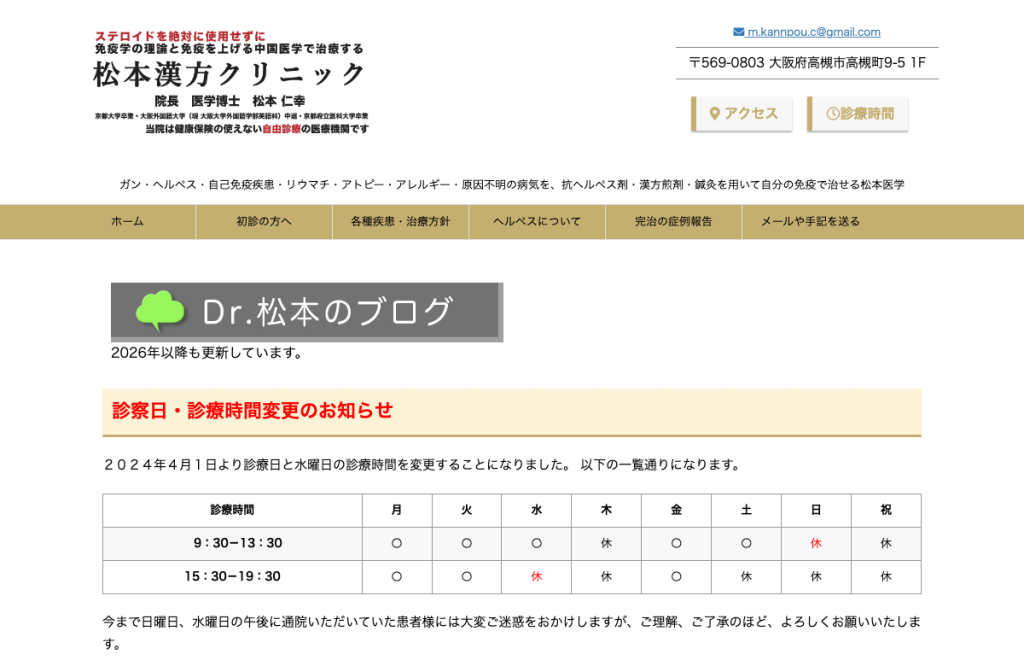Click the Dr.松本のブログ banner
The width and height of the screenshot is (1024, 666).
[307, 312]
